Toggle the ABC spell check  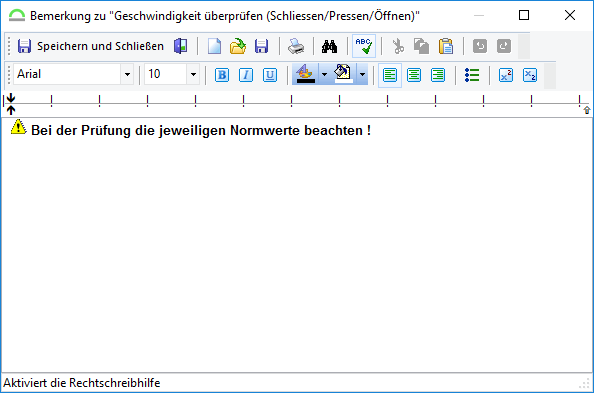364,46
